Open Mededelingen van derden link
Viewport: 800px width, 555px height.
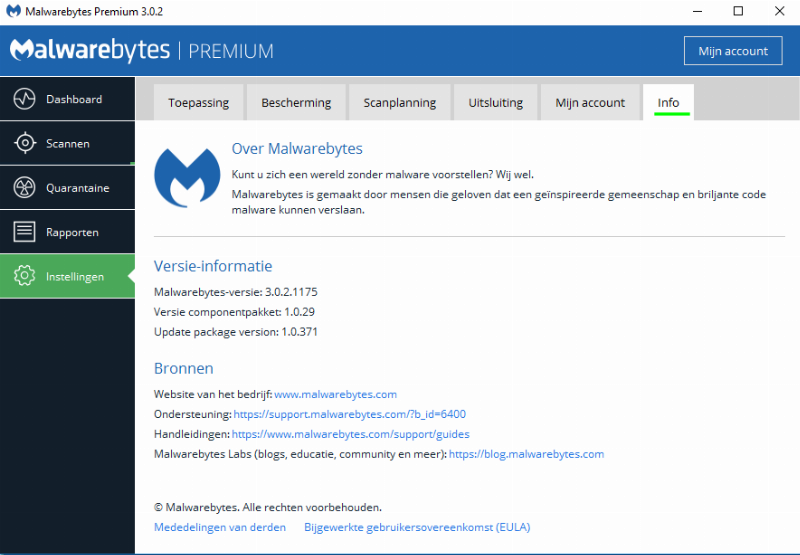point(220,527)
